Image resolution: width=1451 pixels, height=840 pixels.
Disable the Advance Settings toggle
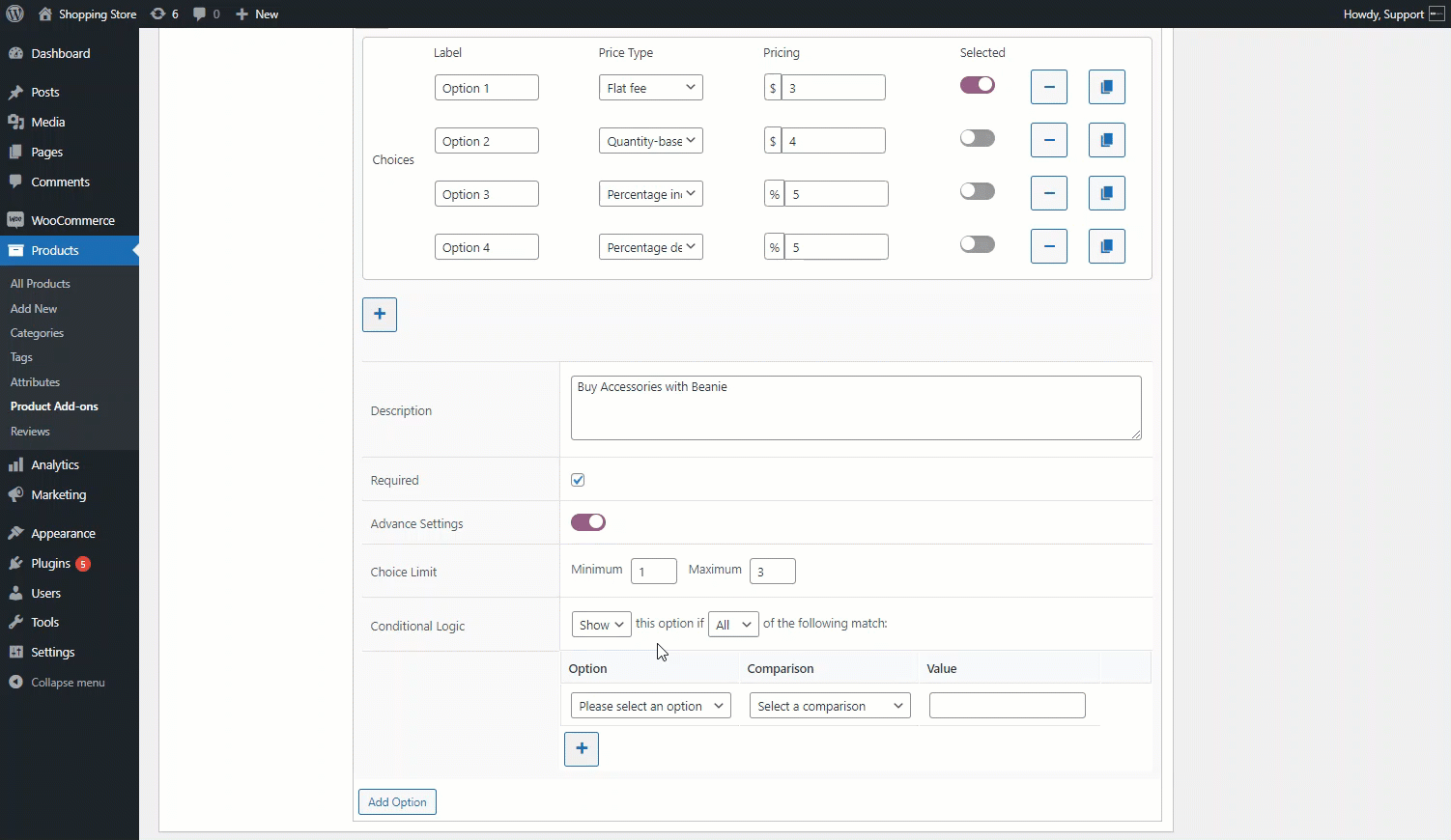click(588, 522)
